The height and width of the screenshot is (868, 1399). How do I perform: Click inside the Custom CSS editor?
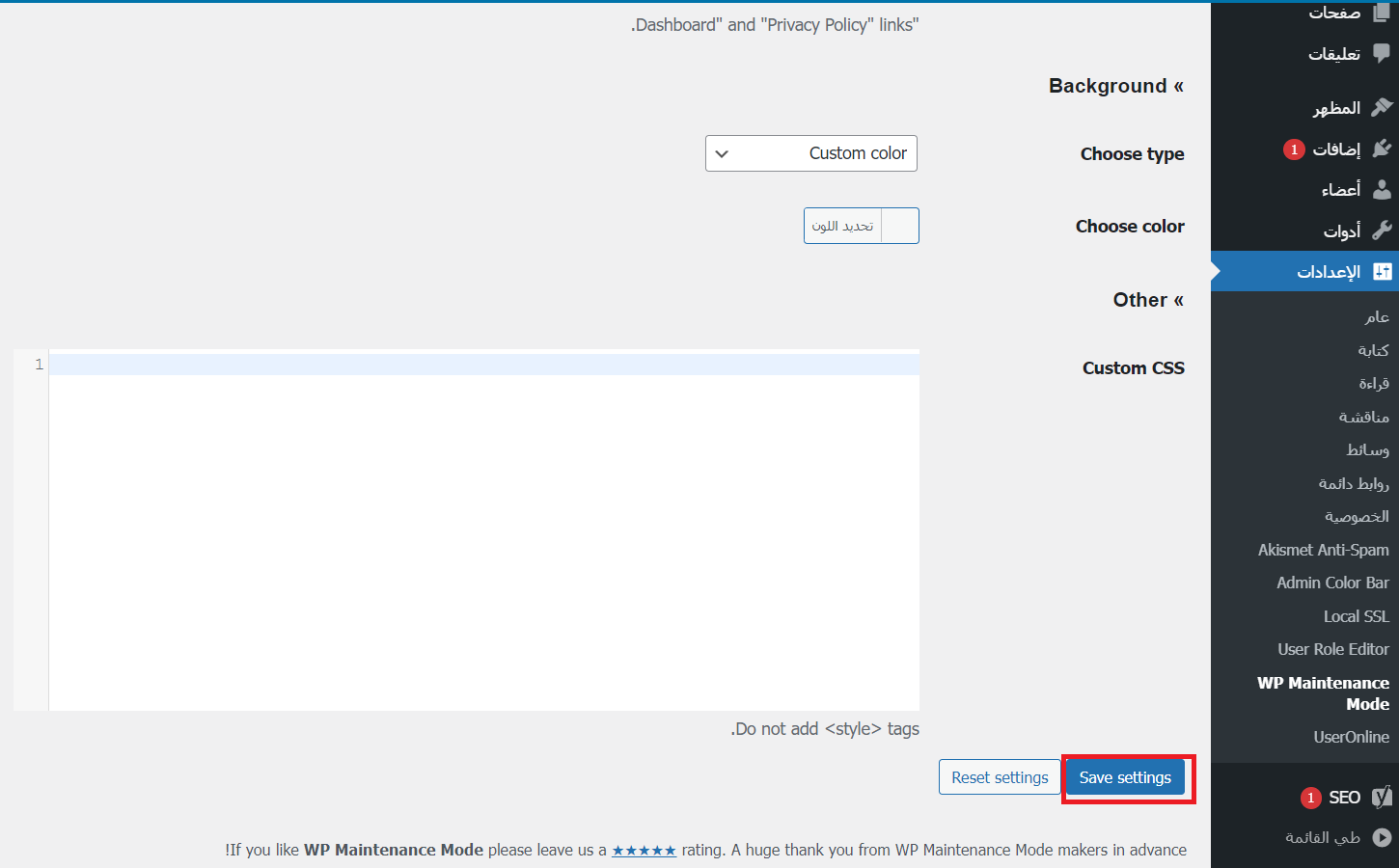[x=482, y=530]
